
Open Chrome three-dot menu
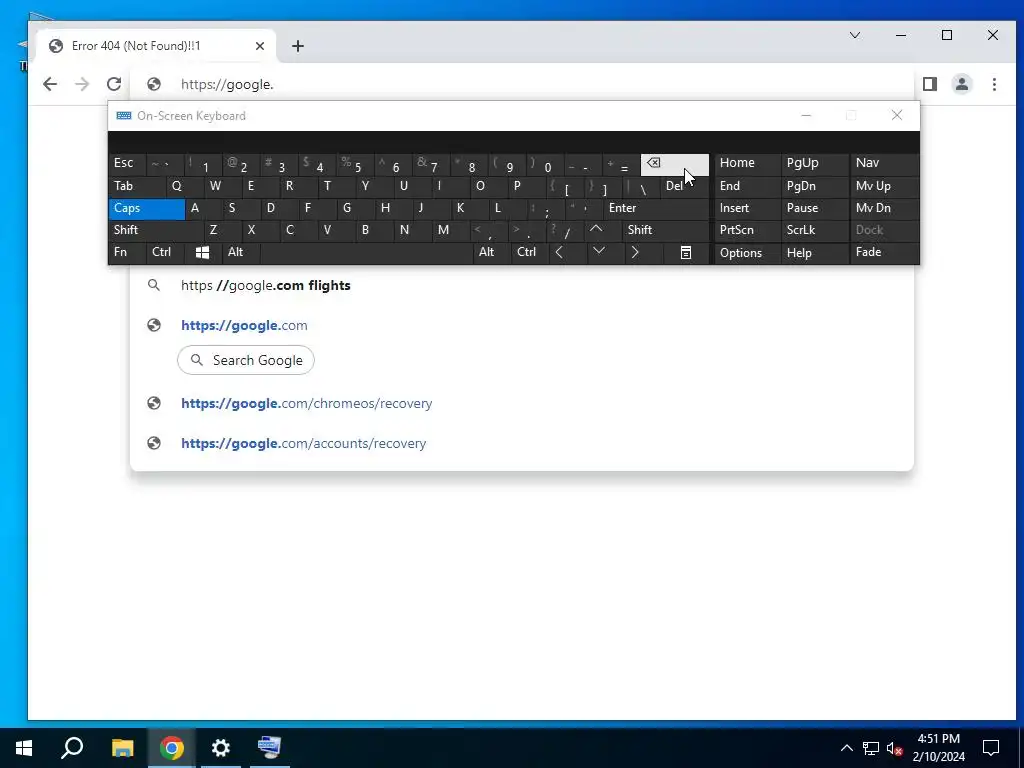point(994,84)
